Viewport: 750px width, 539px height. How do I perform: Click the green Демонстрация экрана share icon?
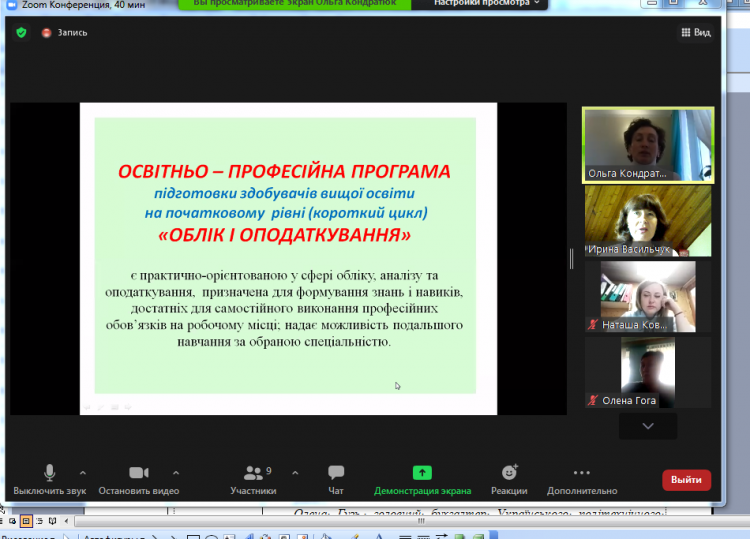tap(422, 473)
